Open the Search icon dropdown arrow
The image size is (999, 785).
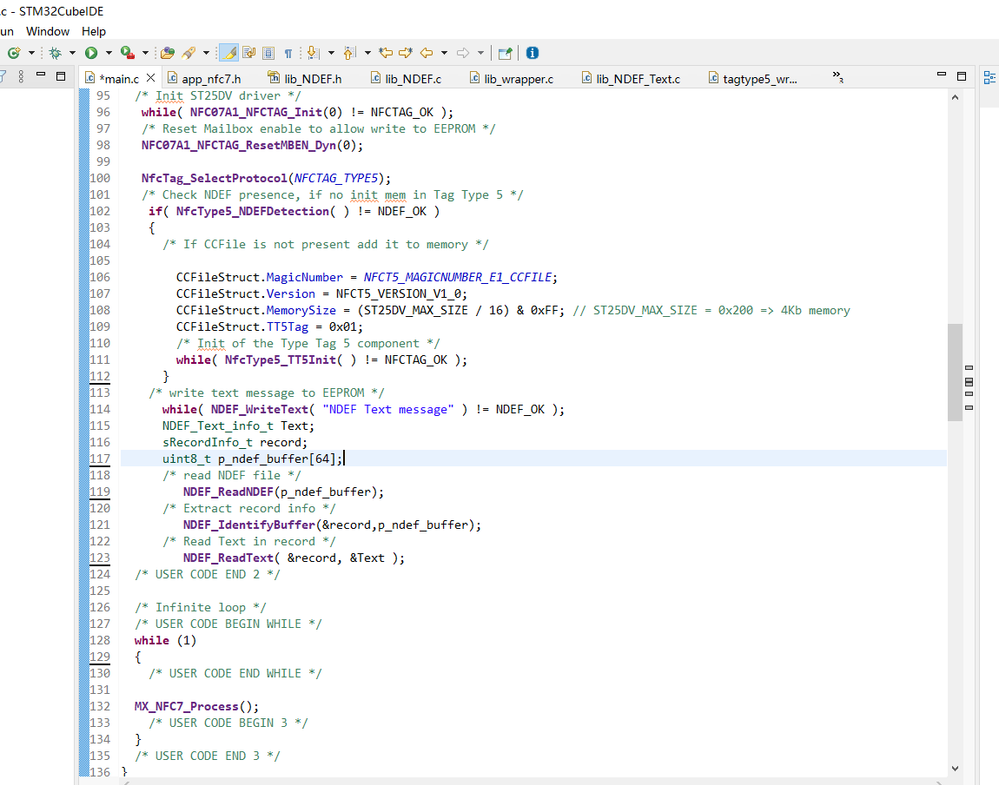pos(206,53)
